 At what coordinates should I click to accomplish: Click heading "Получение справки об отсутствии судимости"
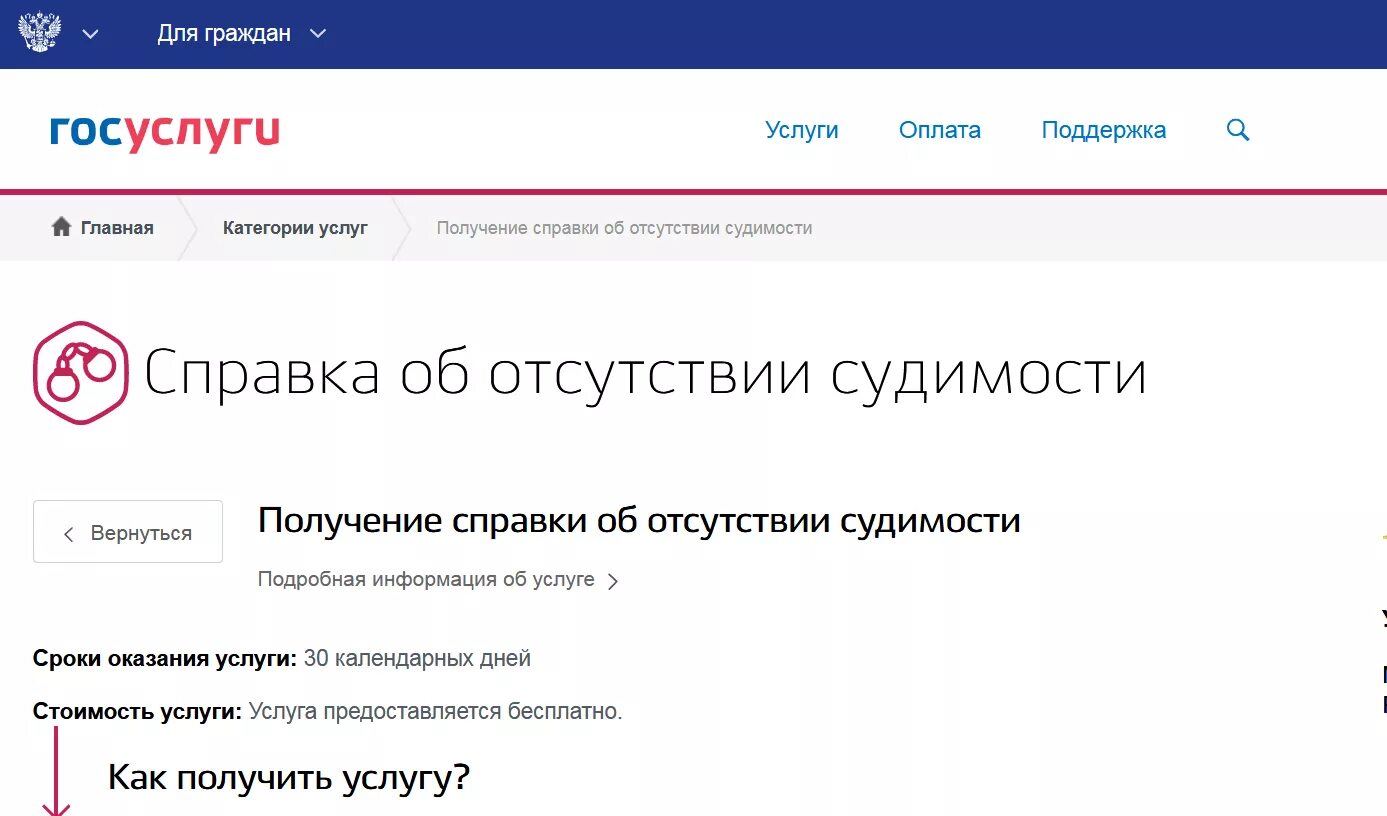(x=639, y=521)
